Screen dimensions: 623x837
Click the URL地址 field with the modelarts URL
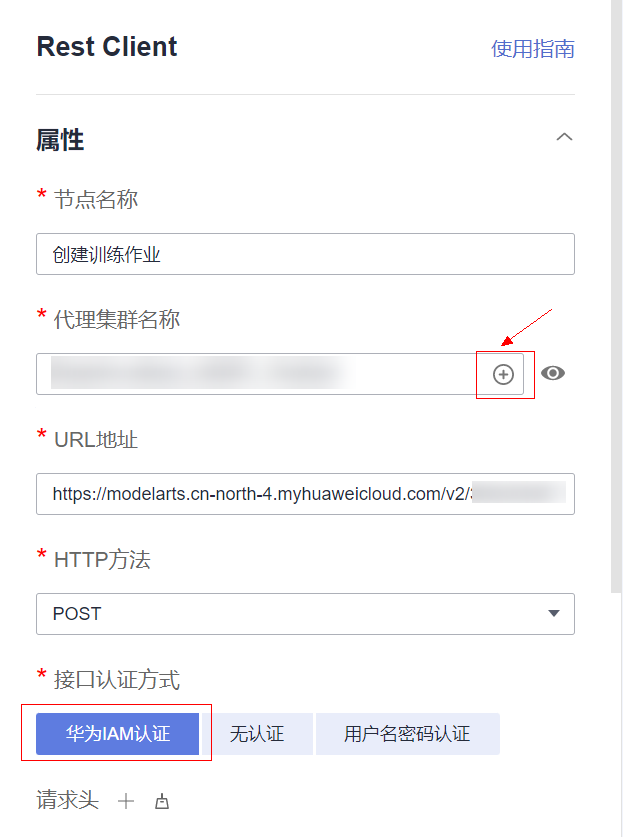coord(305,494)
